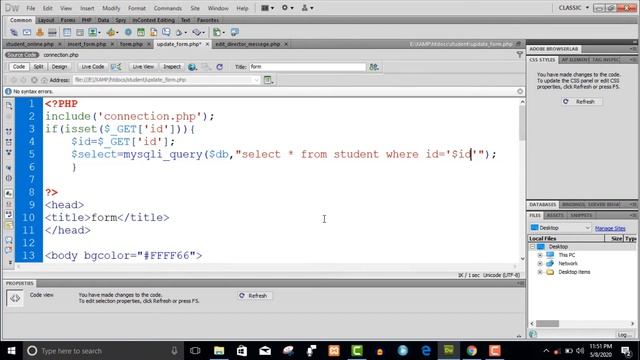
Task: Click the document Title input field
Action: 307,67
